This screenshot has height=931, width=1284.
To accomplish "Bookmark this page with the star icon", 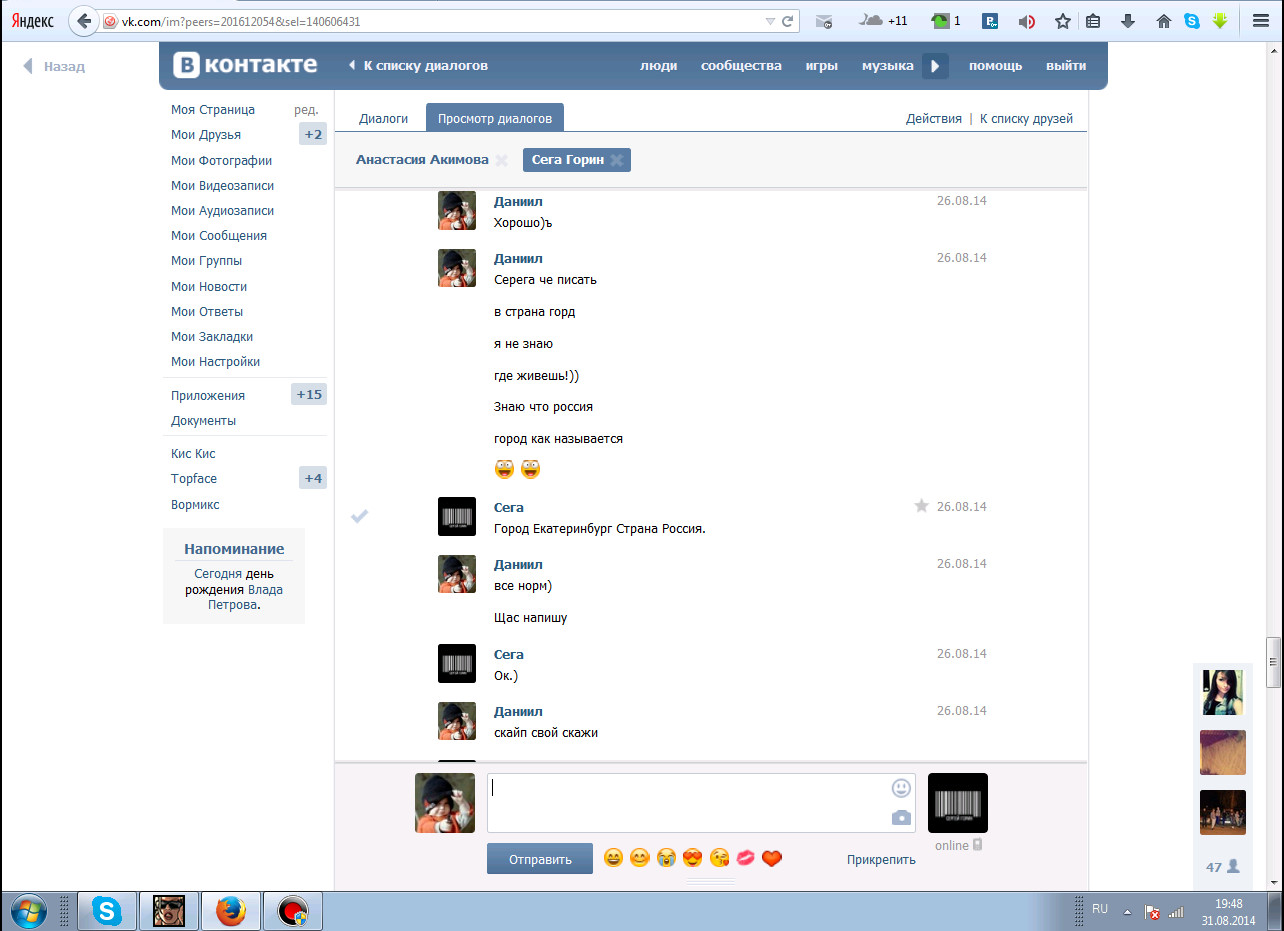I will (1062, 21).
